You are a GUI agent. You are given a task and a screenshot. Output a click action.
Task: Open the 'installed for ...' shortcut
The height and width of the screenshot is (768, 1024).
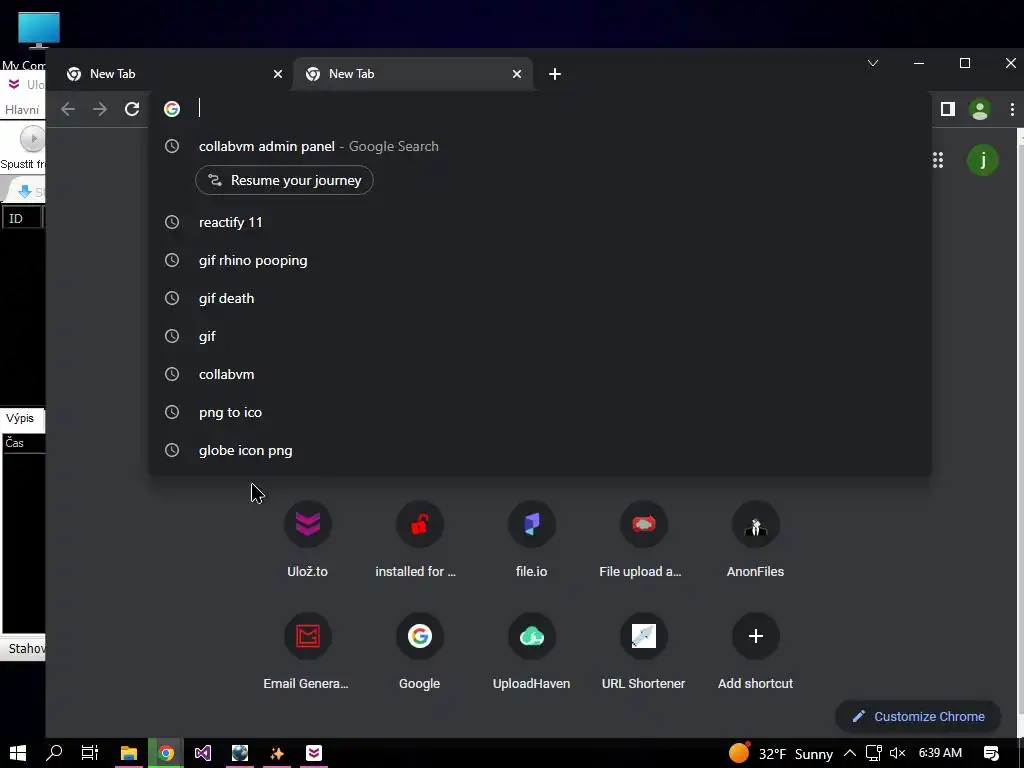(419, 539)
